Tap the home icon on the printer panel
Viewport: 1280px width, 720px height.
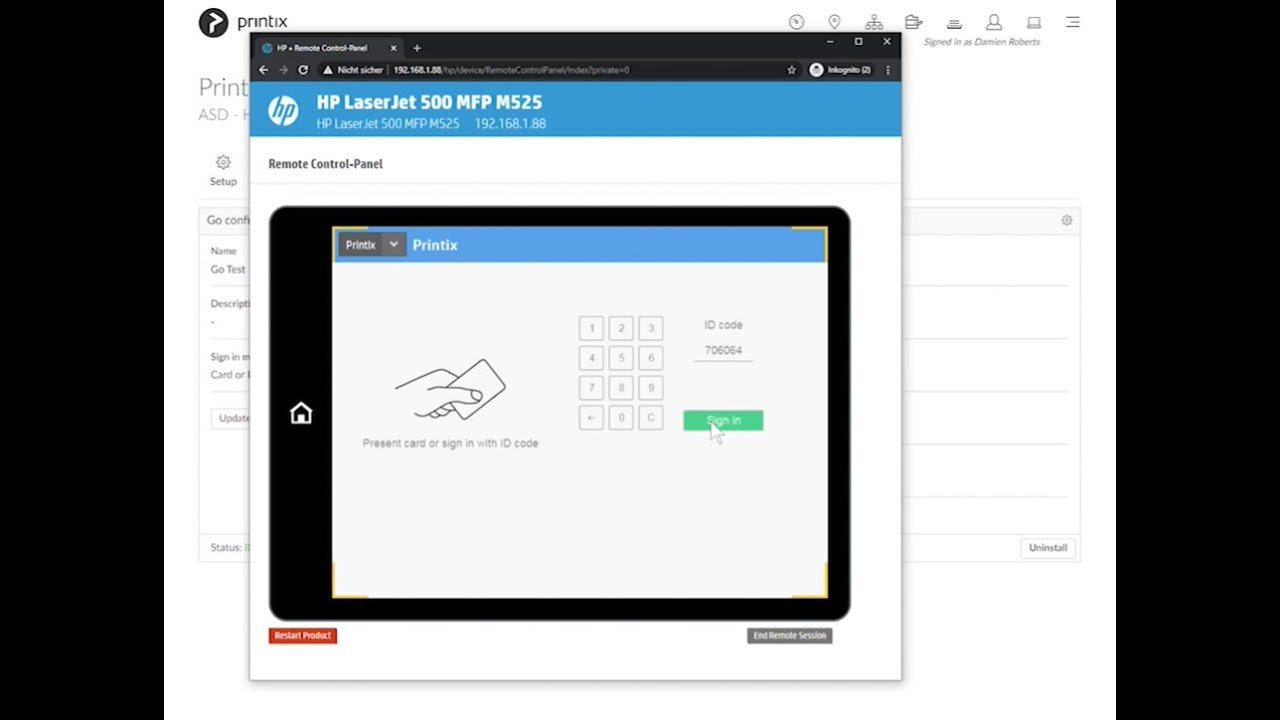pos(301,413)
